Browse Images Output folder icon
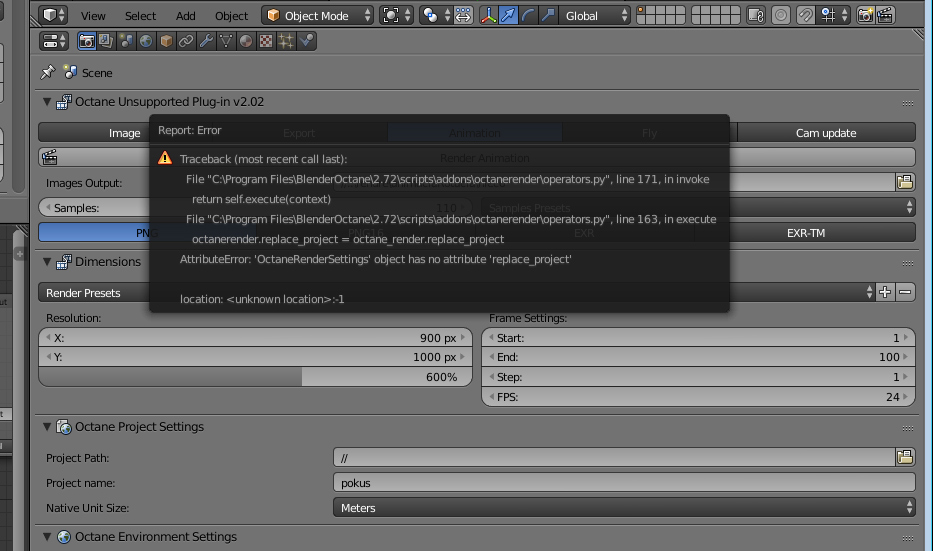This screenshot has height=551, width=933. tap(905, 182)
